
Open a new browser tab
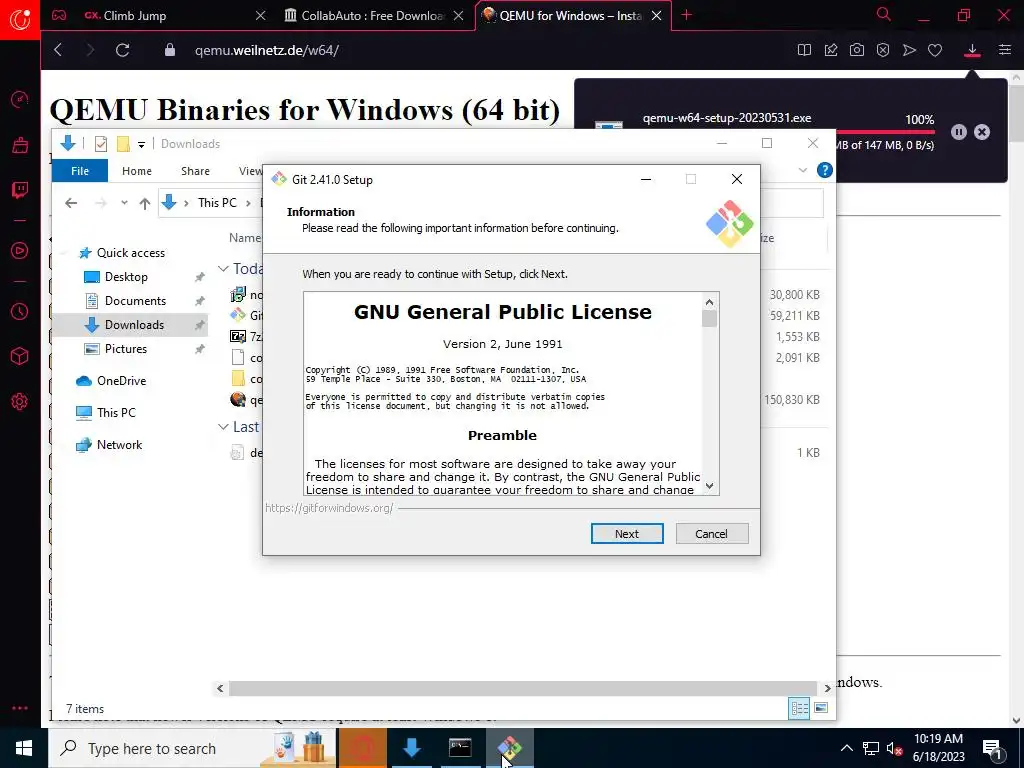(x=686, y=15)
